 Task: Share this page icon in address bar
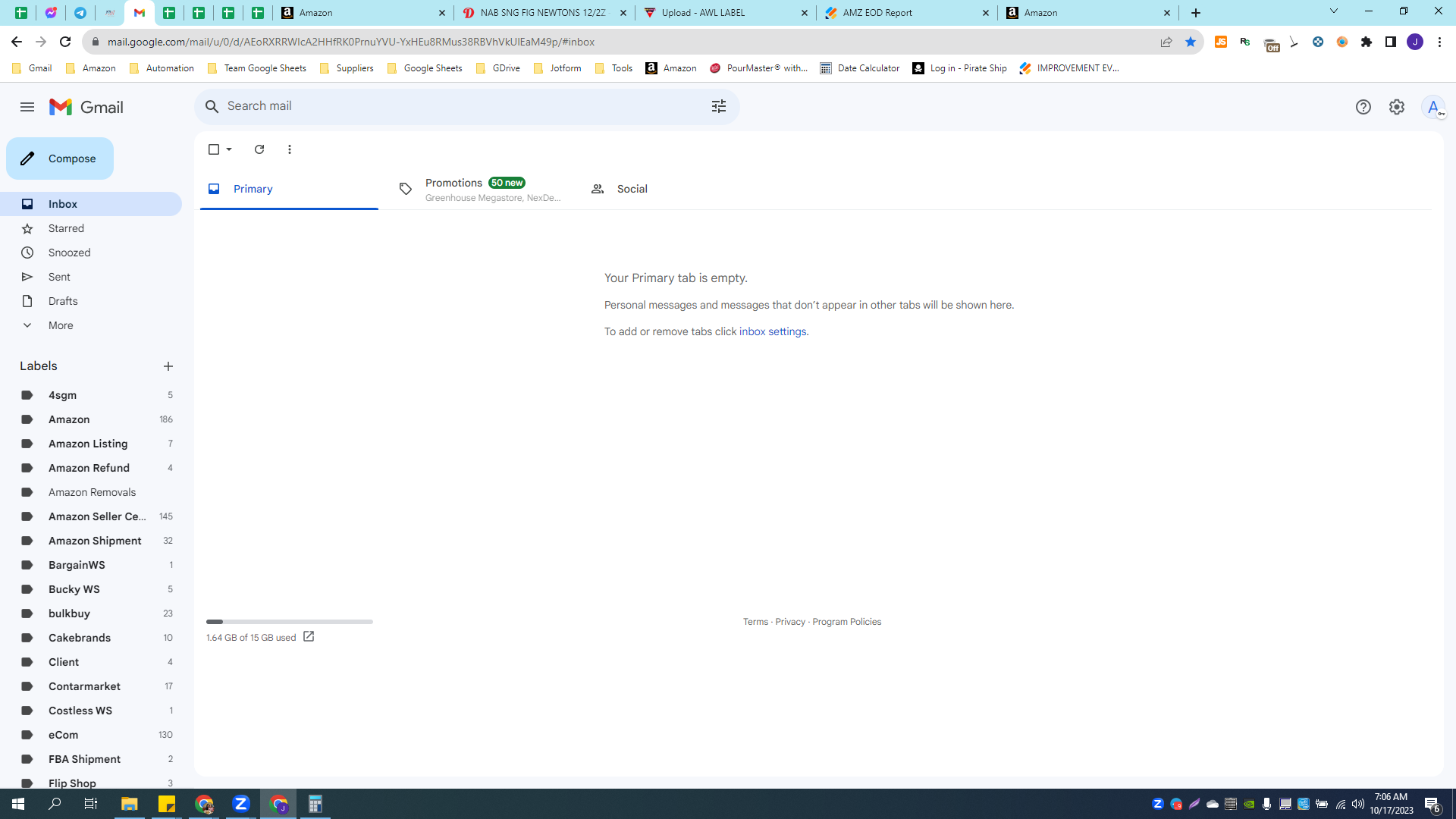[x=1166, y=42]
